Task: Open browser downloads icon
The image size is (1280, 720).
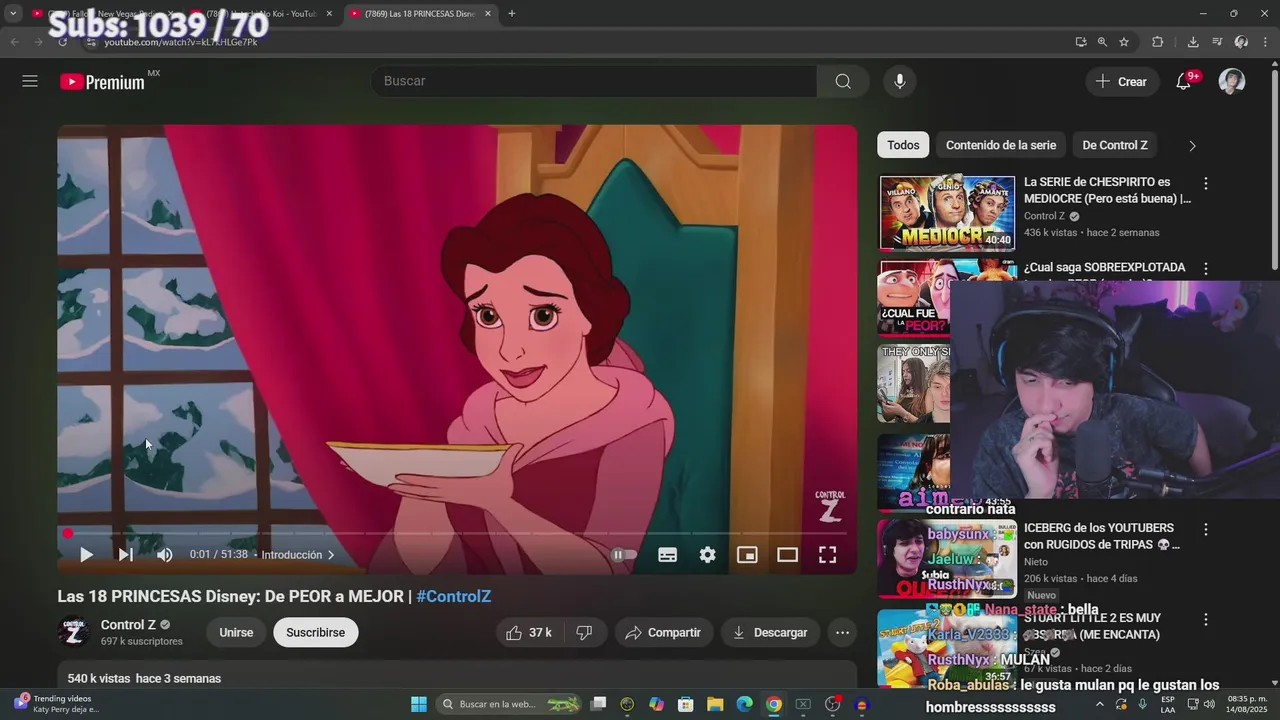Action: pyautogui.click(x=1193, y=42)
